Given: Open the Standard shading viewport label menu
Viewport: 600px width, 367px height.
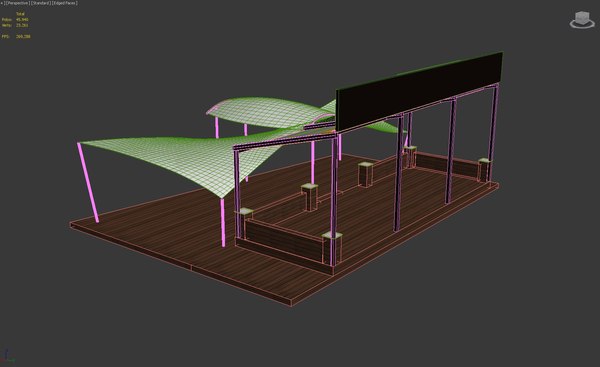Looking at the screenshot, I should click(x=41, y=3).
